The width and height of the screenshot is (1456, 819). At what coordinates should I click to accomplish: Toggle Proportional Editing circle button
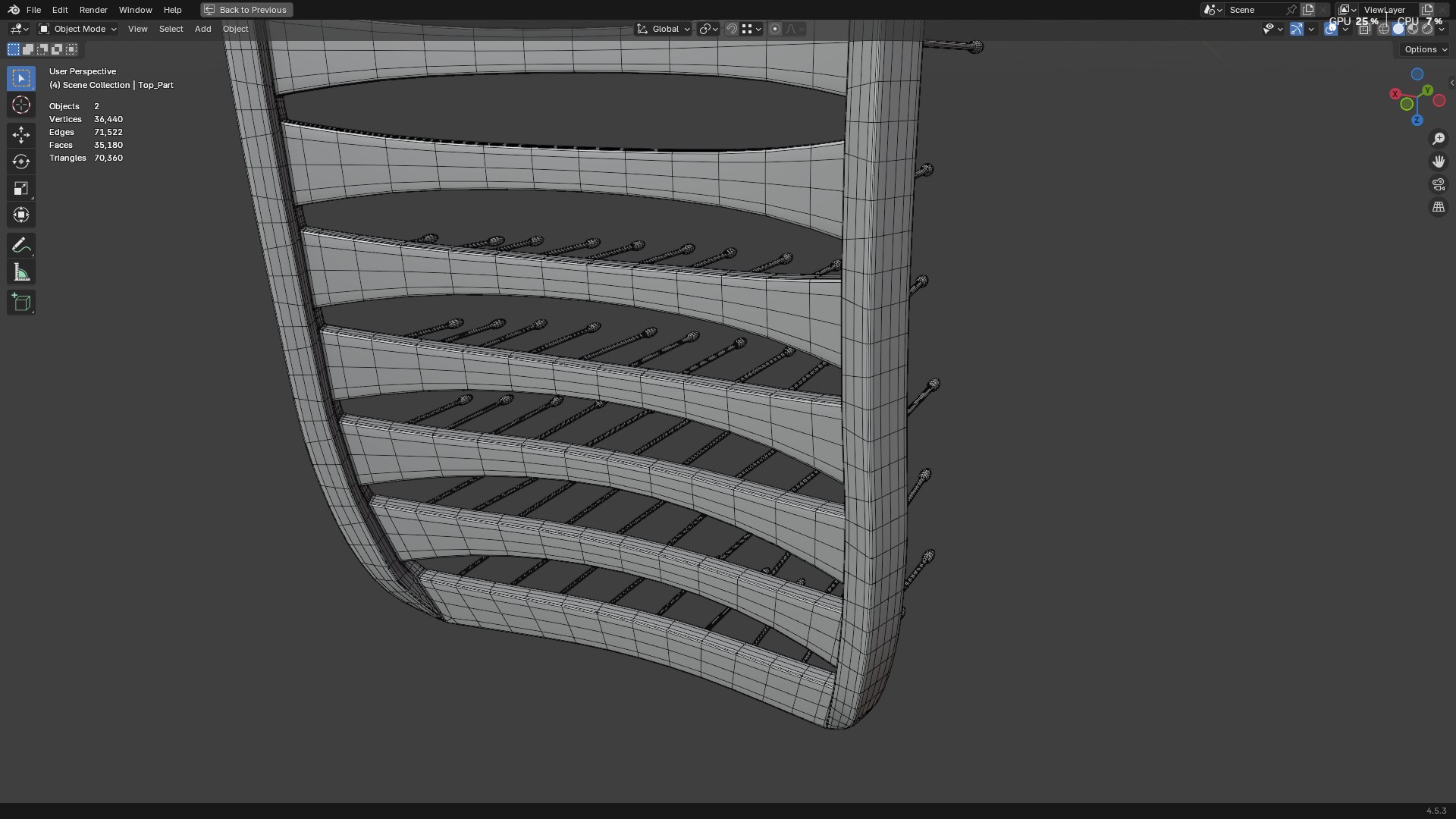[x=774, y=29]
